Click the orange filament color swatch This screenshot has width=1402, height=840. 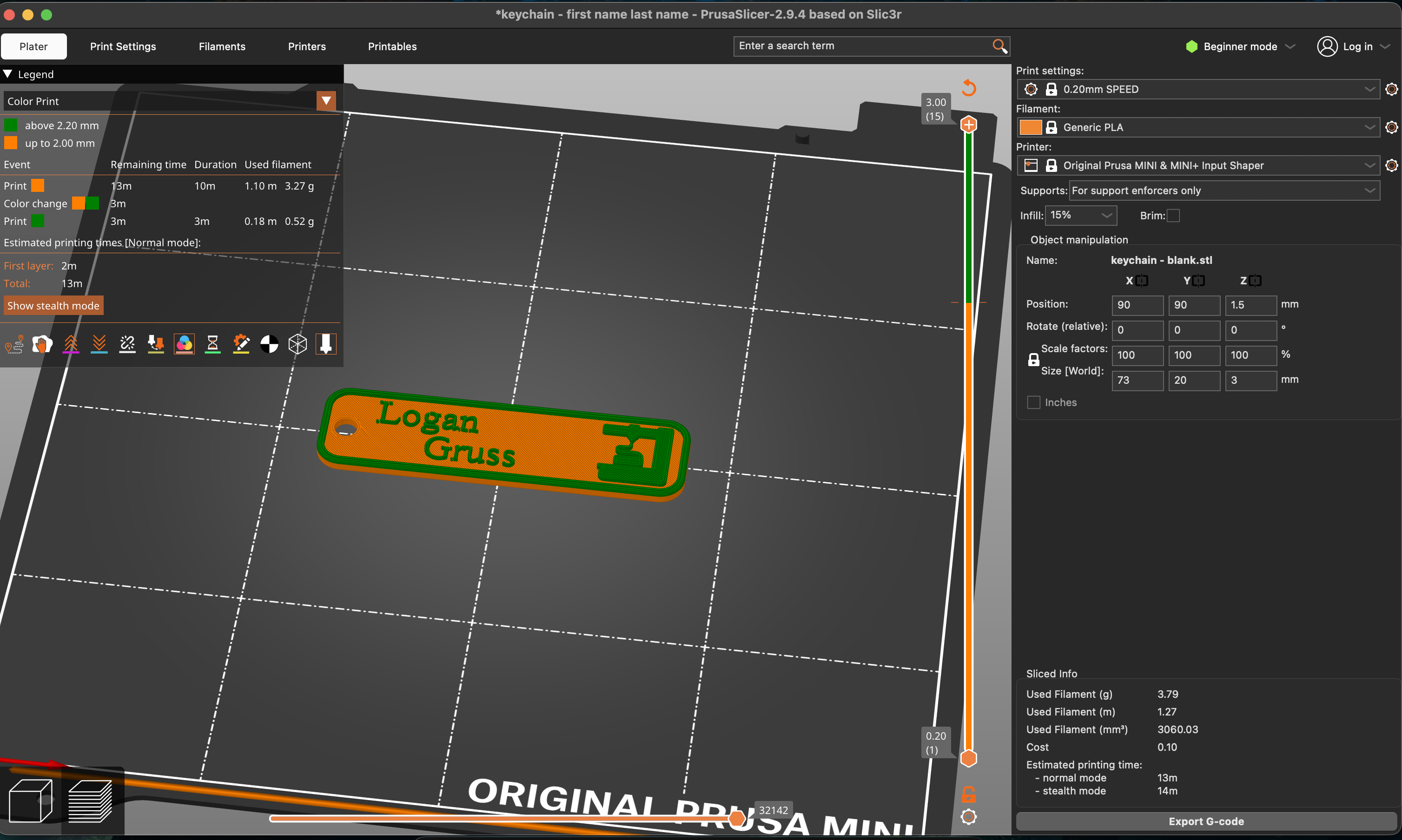[x=1030, y=127]
